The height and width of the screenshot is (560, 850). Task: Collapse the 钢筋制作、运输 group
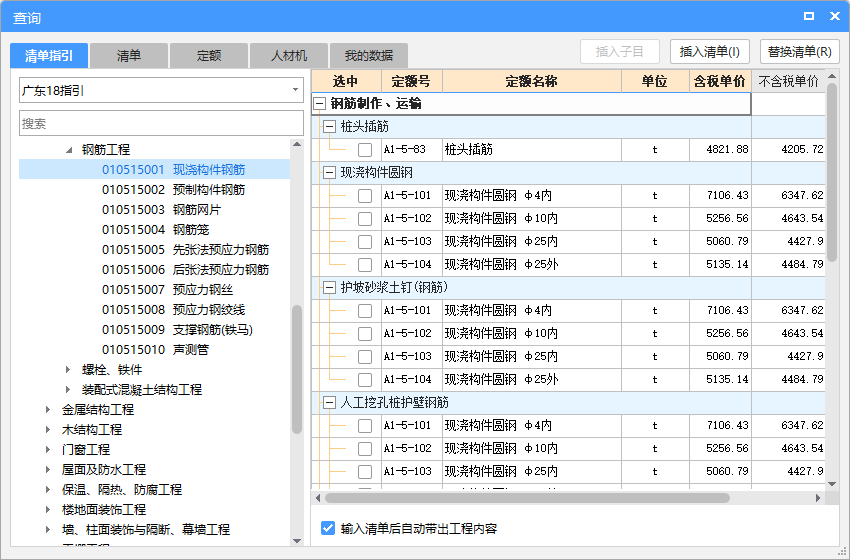(320, 104)
